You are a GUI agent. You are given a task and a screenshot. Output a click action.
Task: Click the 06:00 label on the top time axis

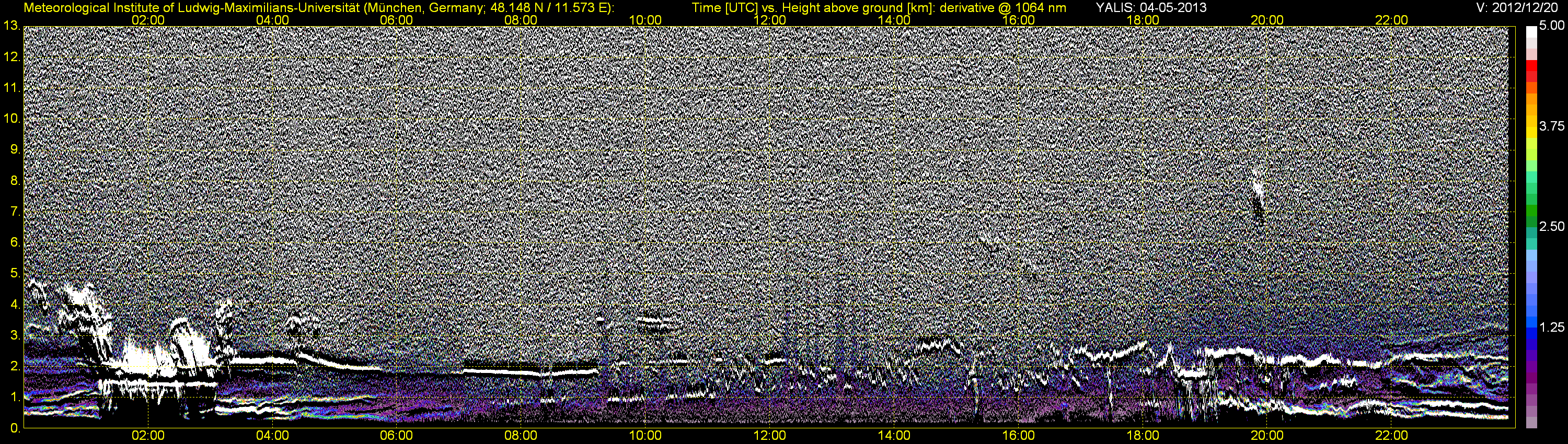(396, 20)
